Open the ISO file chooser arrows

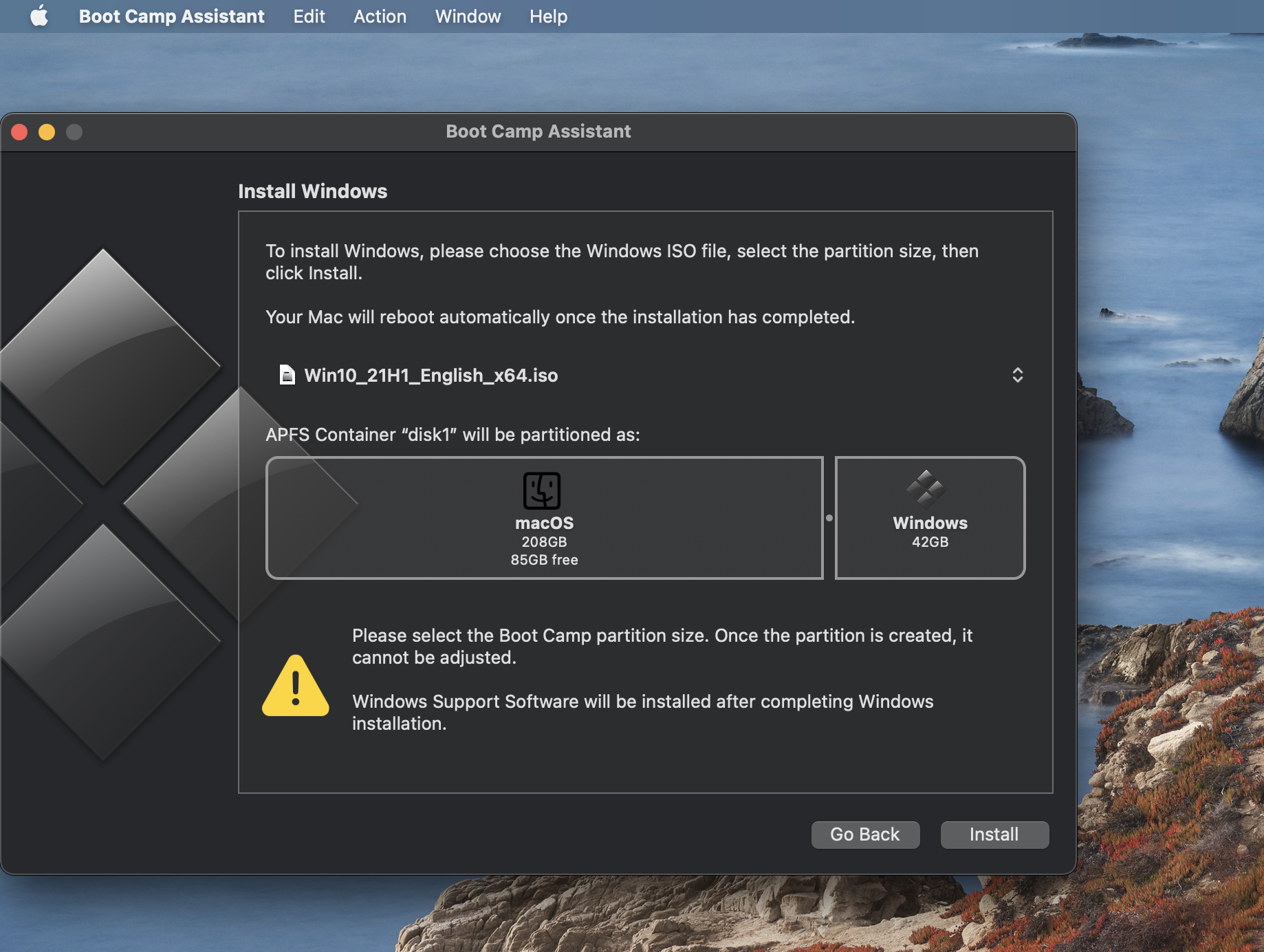1018,375
